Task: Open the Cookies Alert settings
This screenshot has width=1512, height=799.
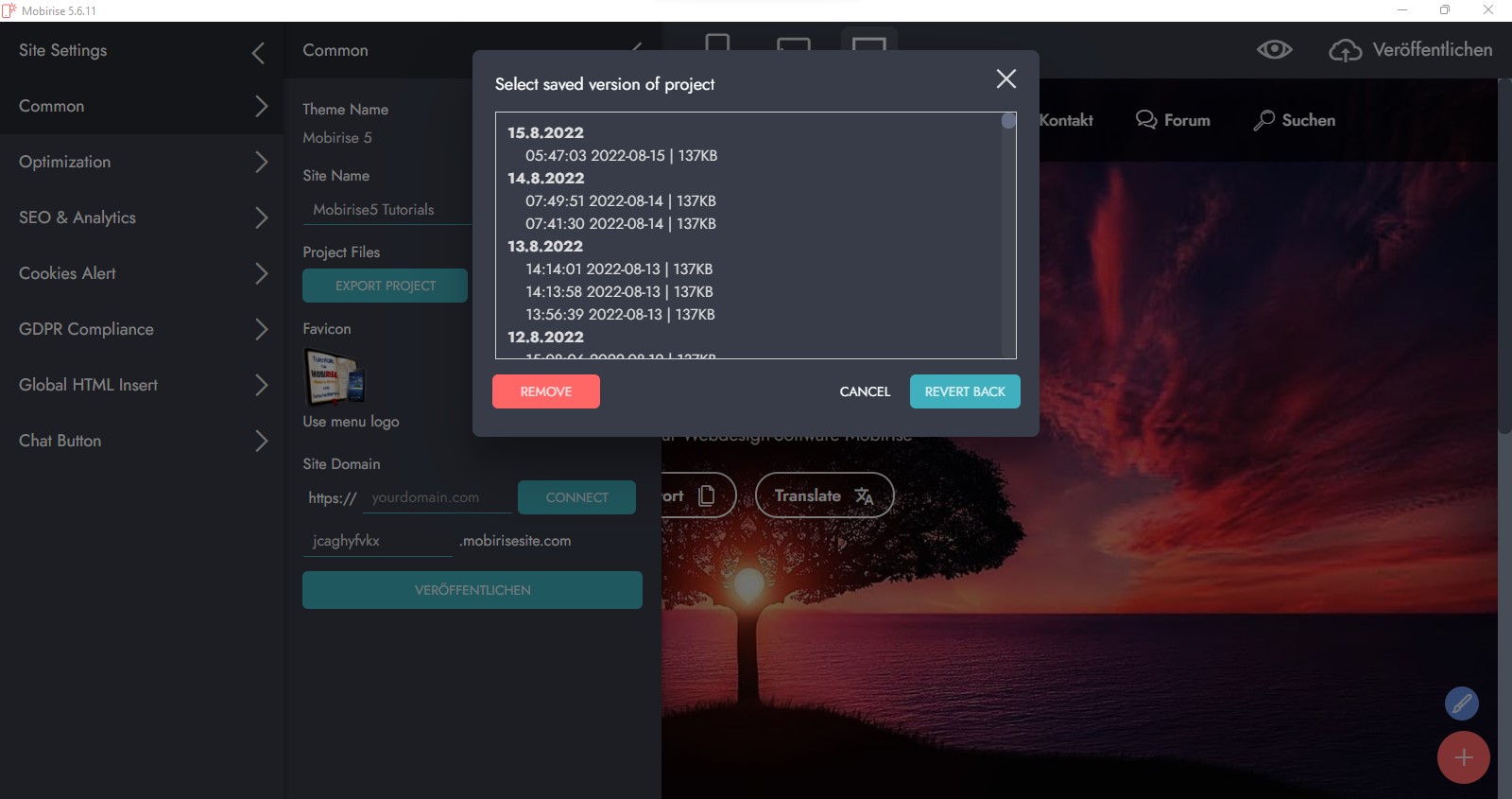Action: [142, 273]
